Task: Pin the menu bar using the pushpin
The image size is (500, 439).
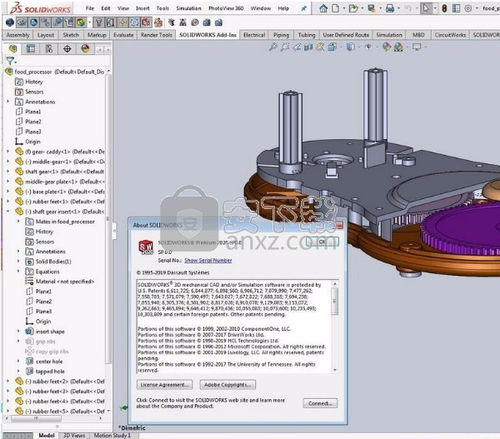Action: tap(304, 9)
